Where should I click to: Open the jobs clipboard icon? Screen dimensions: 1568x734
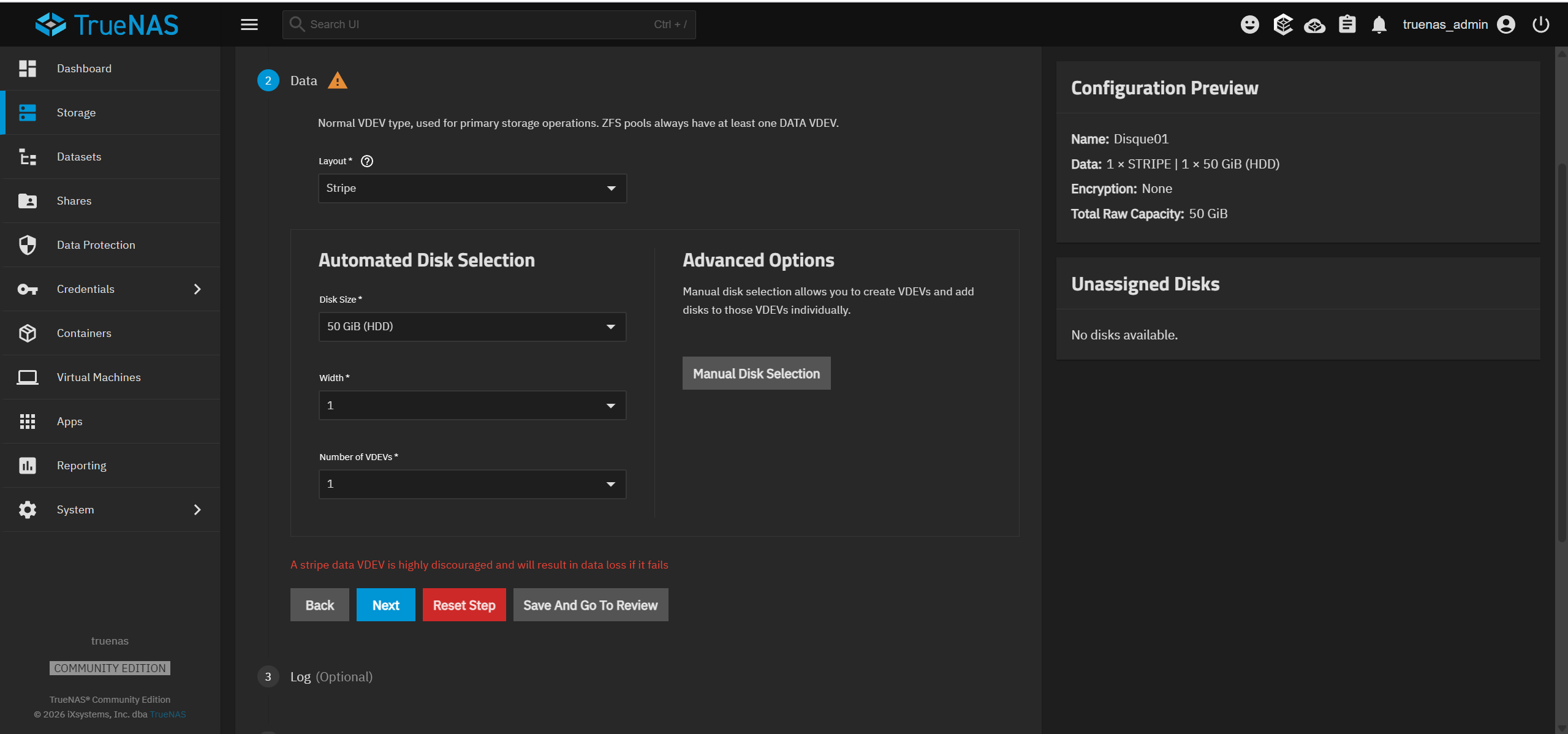[x=1347, y=25]
